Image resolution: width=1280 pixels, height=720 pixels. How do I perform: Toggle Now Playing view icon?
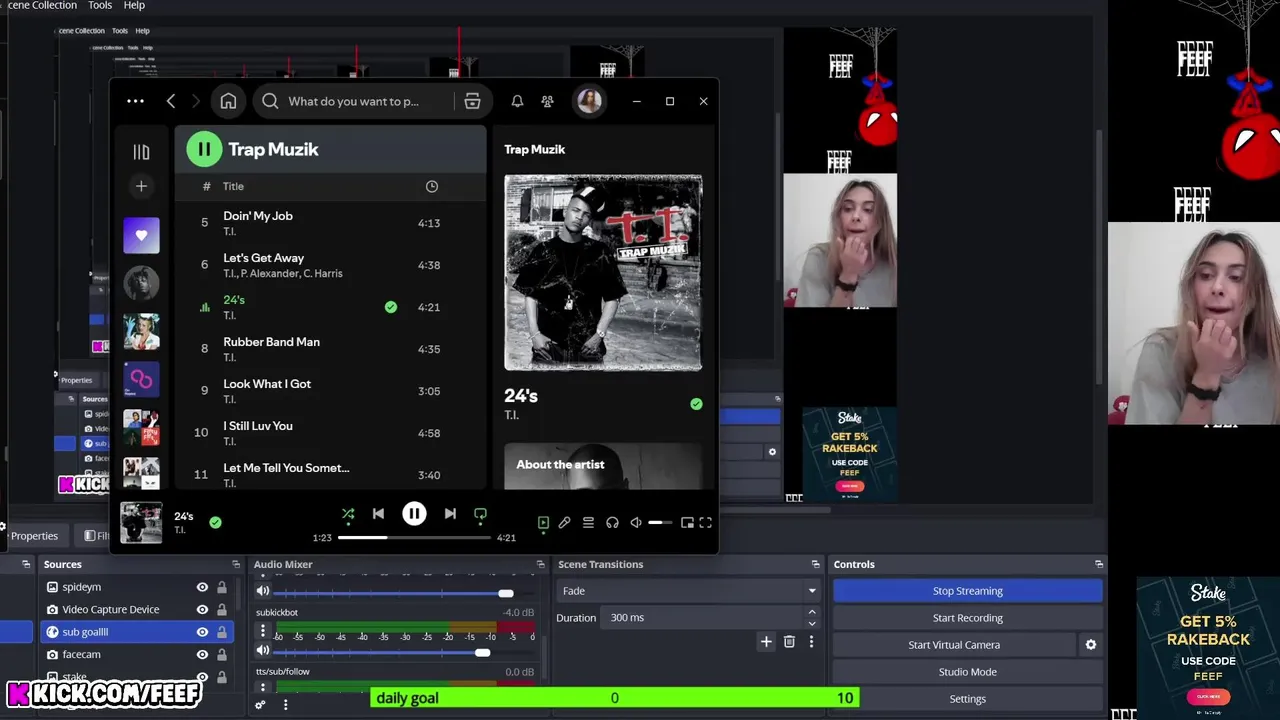(543, 522)
